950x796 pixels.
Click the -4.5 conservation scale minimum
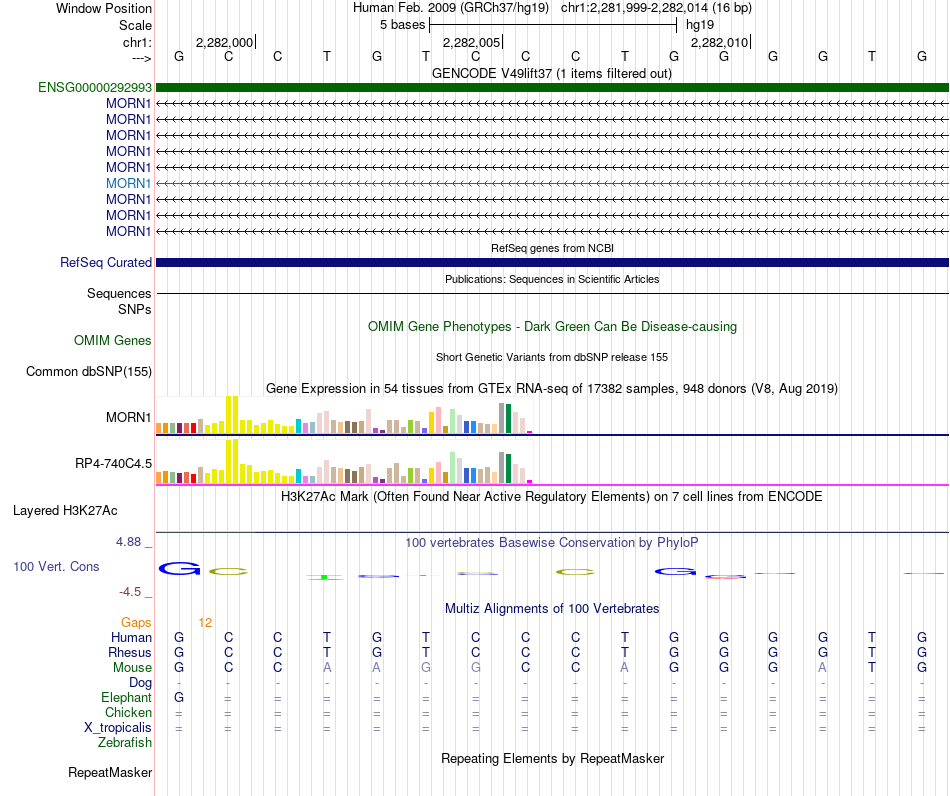pyautogui.click(x=130, y=591)
